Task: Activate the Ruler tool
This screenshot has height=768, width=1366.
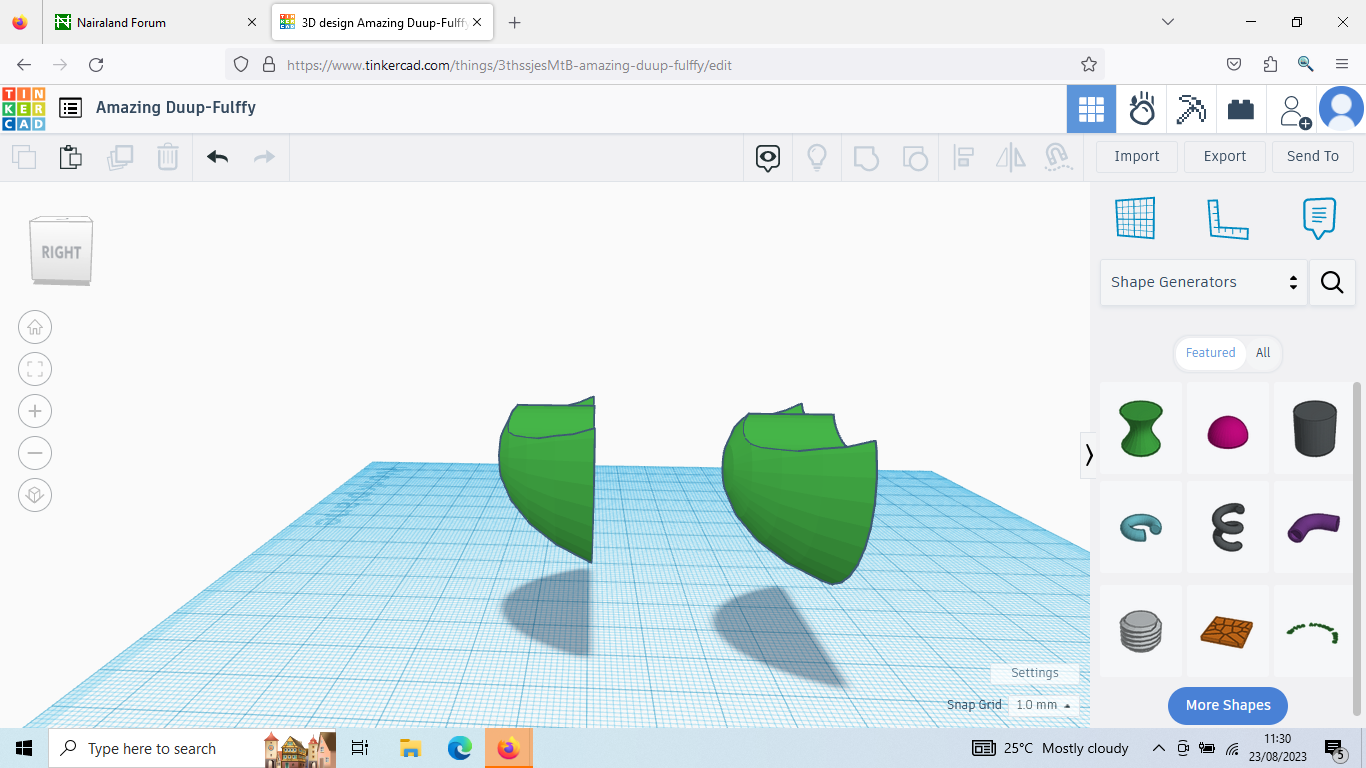Action: 1228,218
